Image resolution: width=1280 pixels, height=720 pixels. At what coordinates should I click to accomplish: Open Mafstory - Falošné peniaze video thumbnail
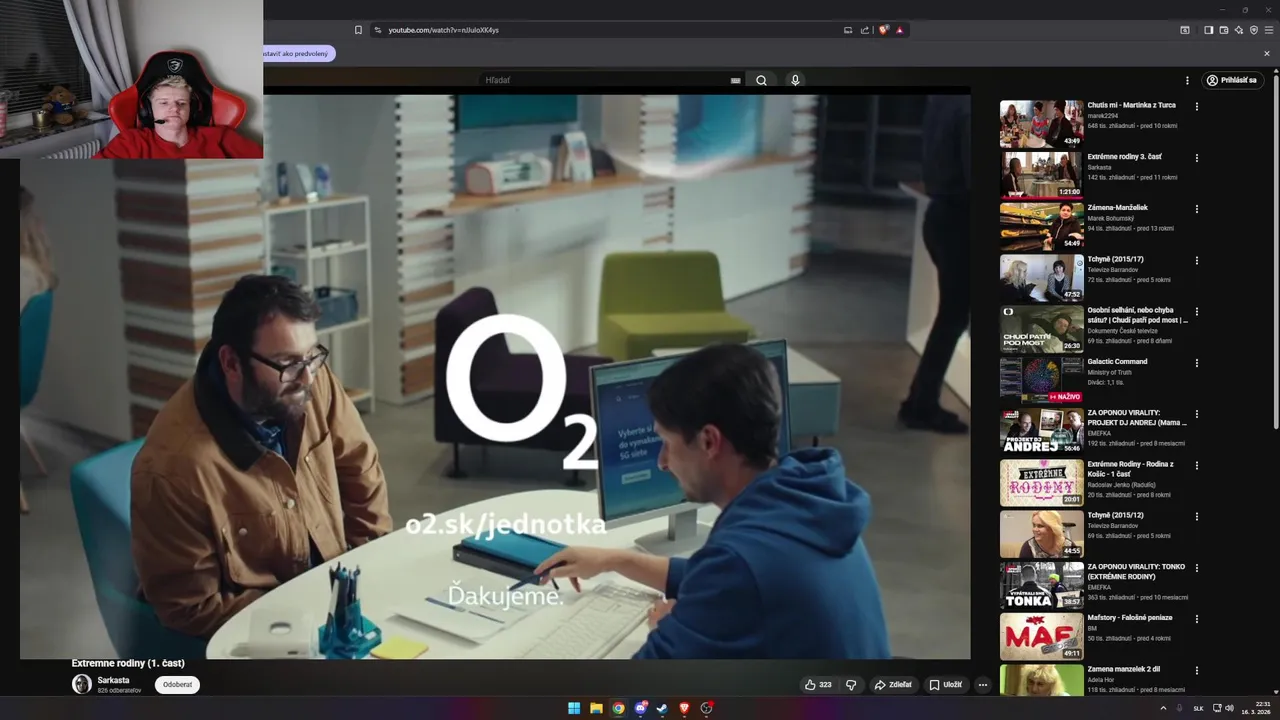click(x=1041, y=636)
